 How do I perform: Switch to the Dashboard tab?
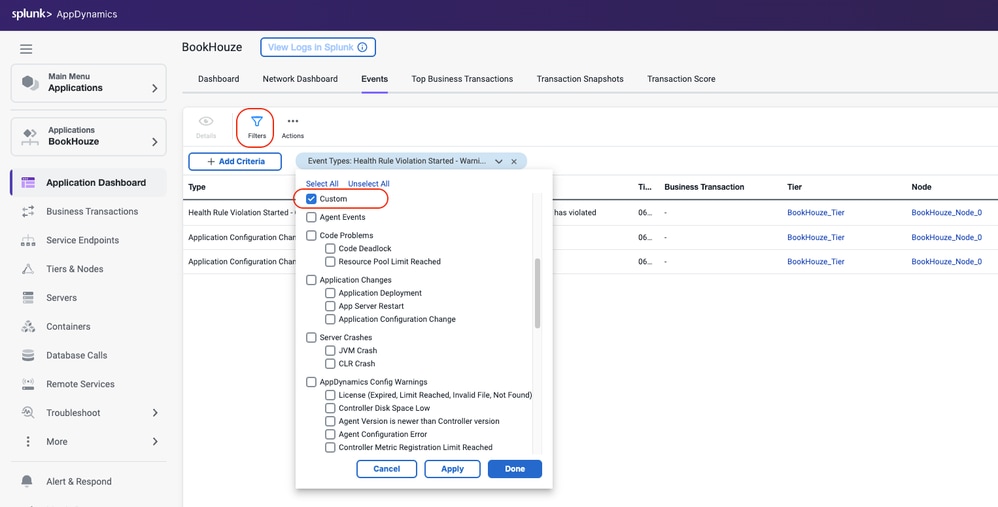(x=218, y=79)
